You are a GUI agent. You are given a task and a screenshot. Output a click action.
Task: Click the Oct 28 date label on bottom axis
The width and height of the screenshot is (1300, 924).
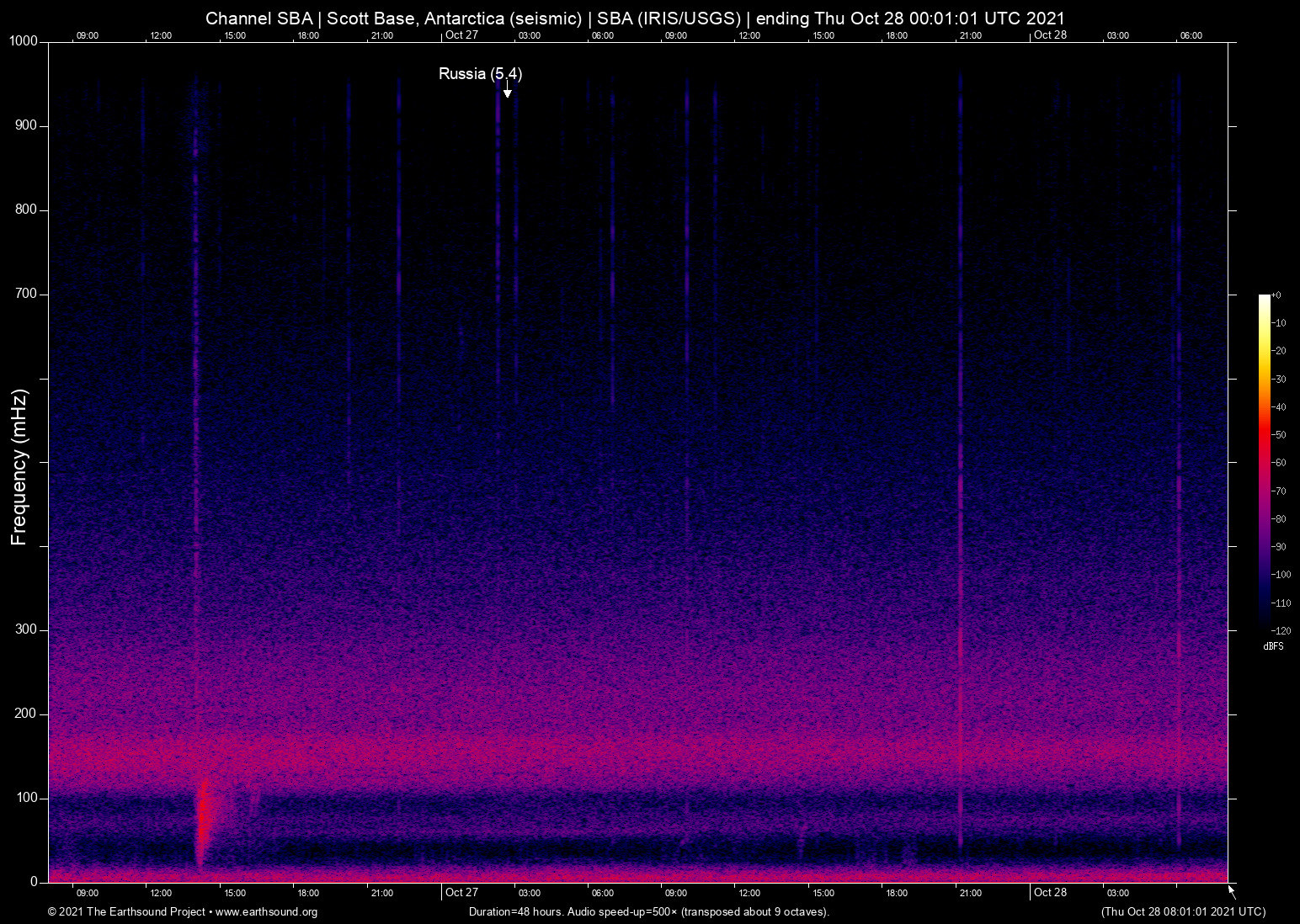[x=1050, y=893]
